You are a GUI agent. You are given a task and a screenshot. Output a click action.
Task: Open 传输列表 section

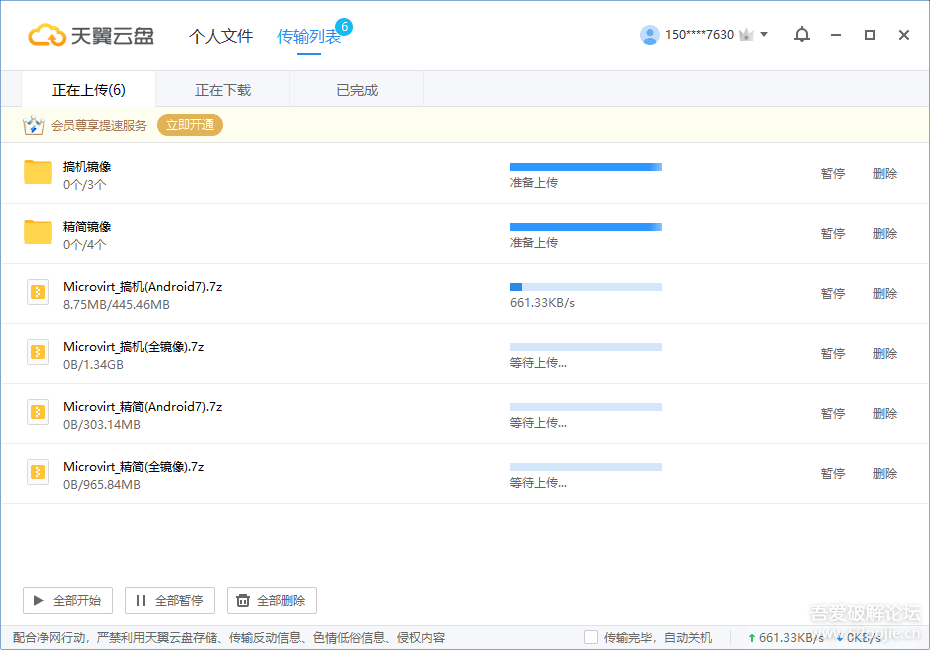coord(308,37)
